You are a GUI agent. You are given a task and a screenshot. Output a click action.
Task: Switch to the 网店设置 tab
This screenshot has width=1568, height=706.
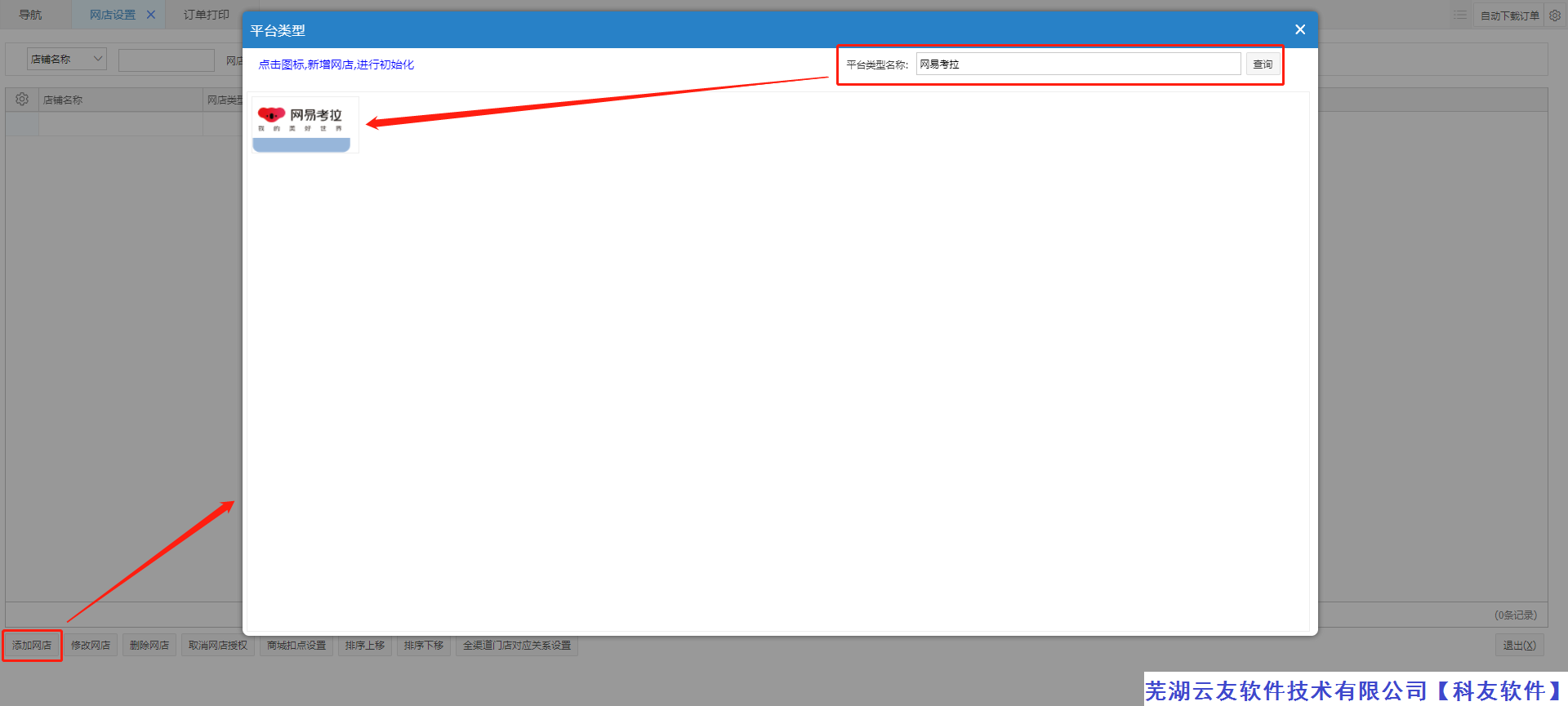tap(113, 15)
